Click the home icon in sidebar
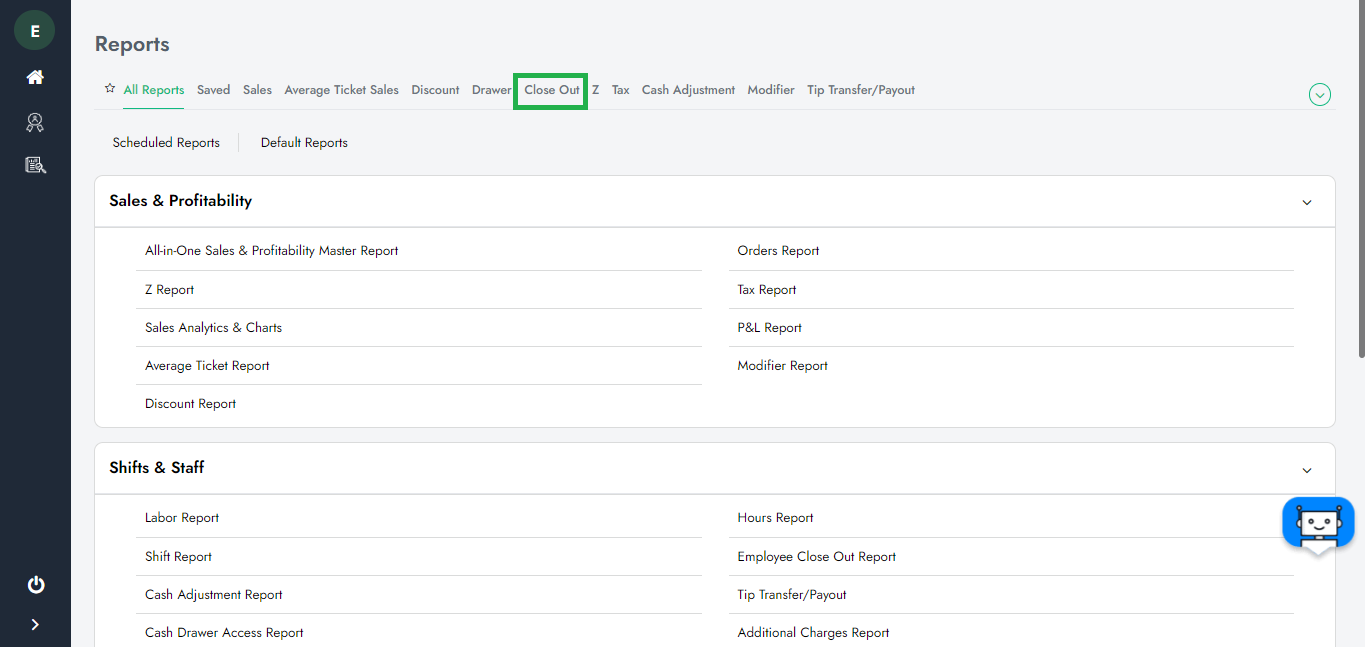 35,78
